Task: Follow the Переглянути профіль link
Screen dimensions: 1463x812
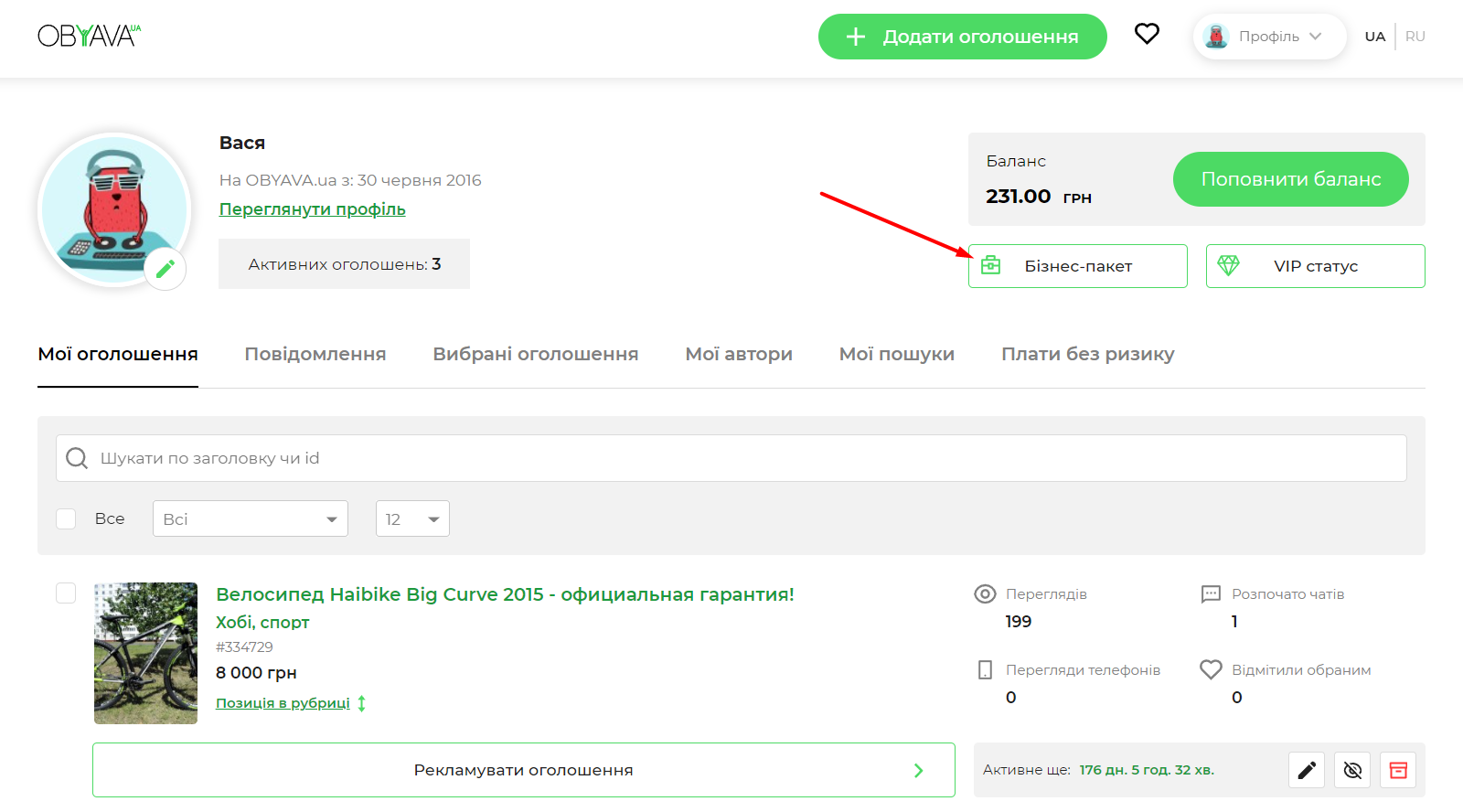Action: [x=312, y=209]
